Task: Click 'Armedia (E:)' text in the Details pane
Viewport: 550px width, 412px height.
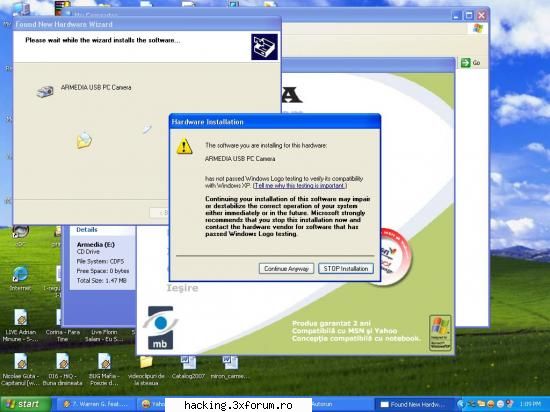Action: [95, 245]
